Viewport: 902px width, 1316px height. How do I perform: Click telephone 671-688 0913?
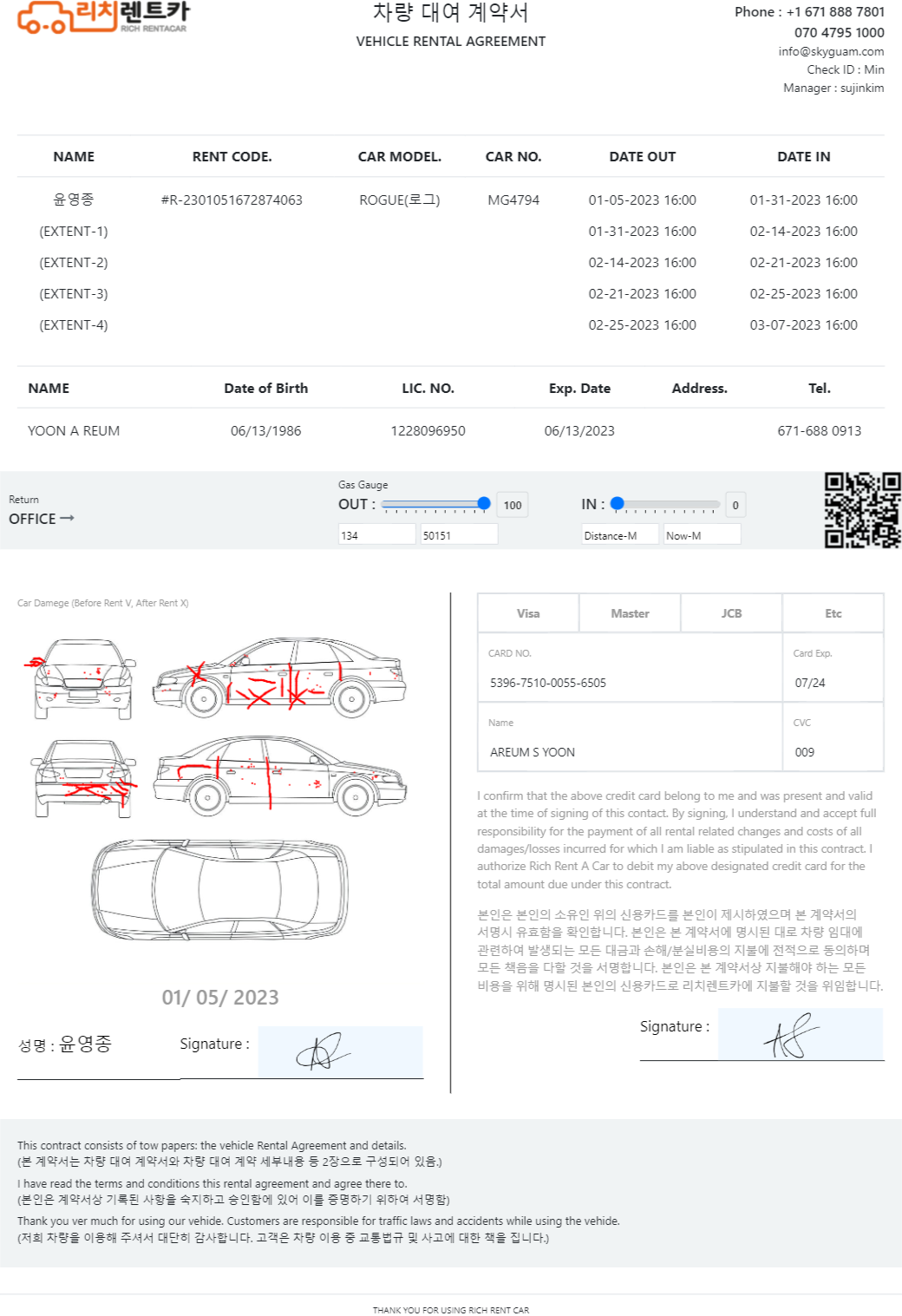pyautogui.click(x=820, y=430)
